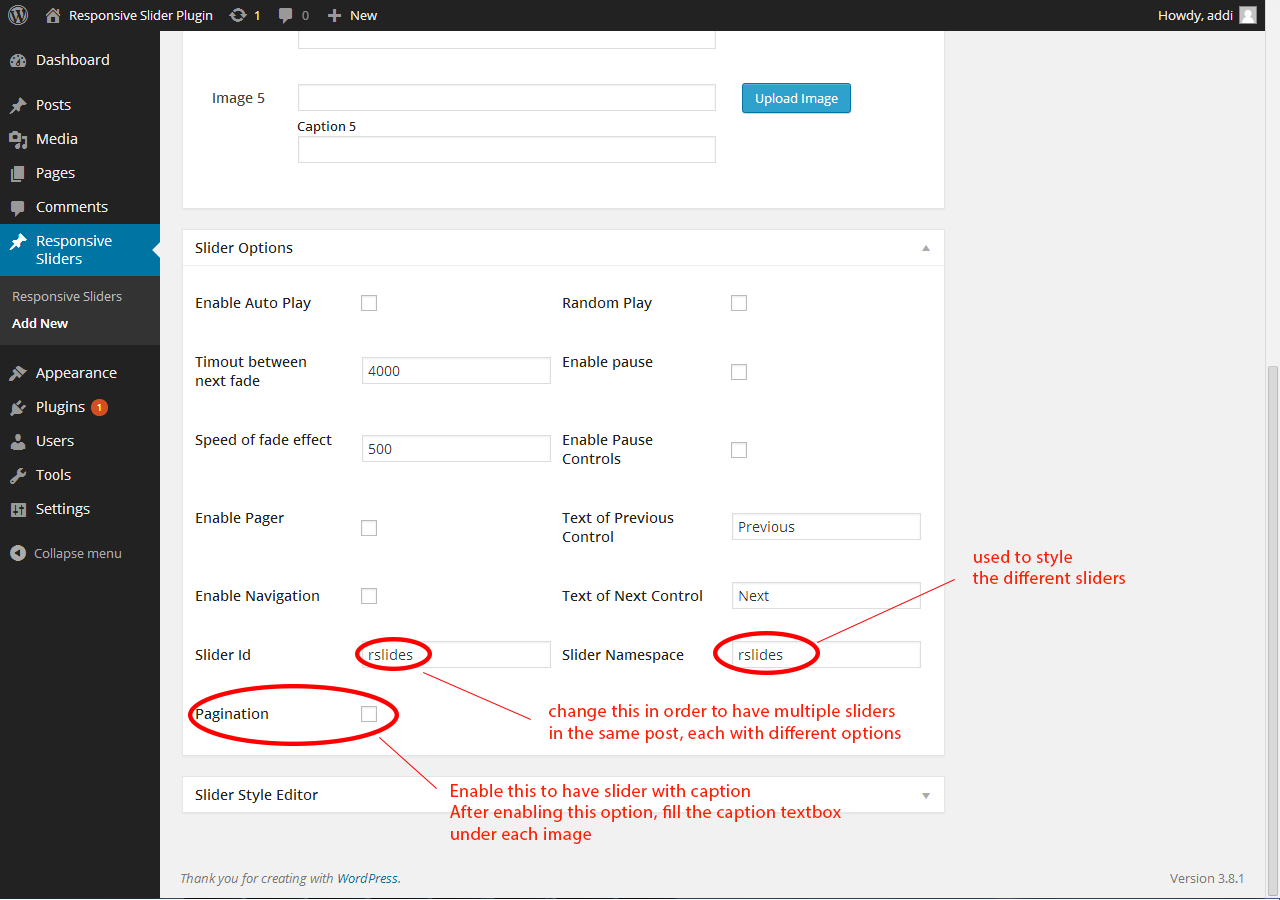Image resolution: width=1280 pixels, height=900 pixels.
Task: Click the Users icon in sidebar
Action: tap(18, 441)
